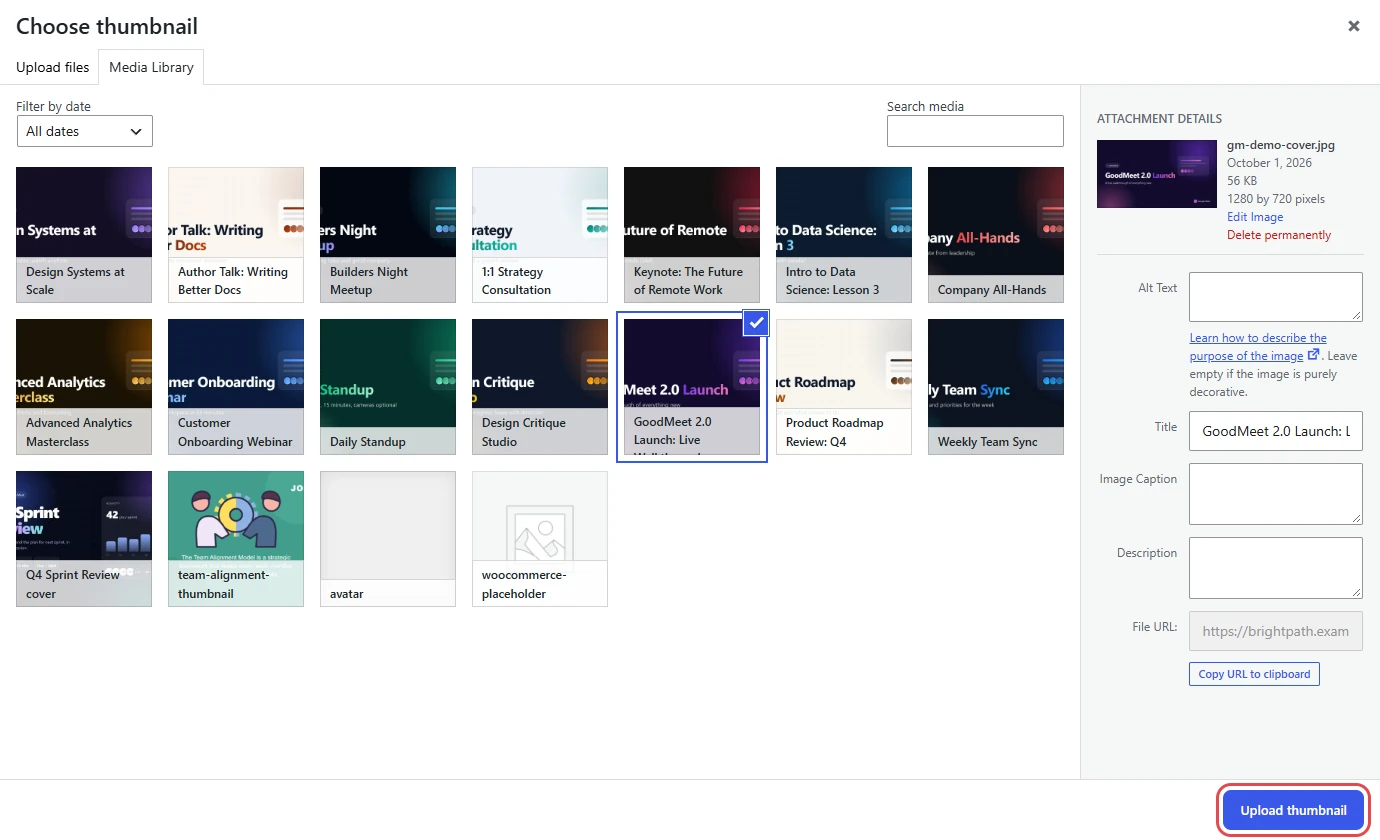Image resolution: width=1380 pixels, height=840 pixels.
Task: Pick the Advanced Analytics Masterclass image
Action: pos(84,387)
